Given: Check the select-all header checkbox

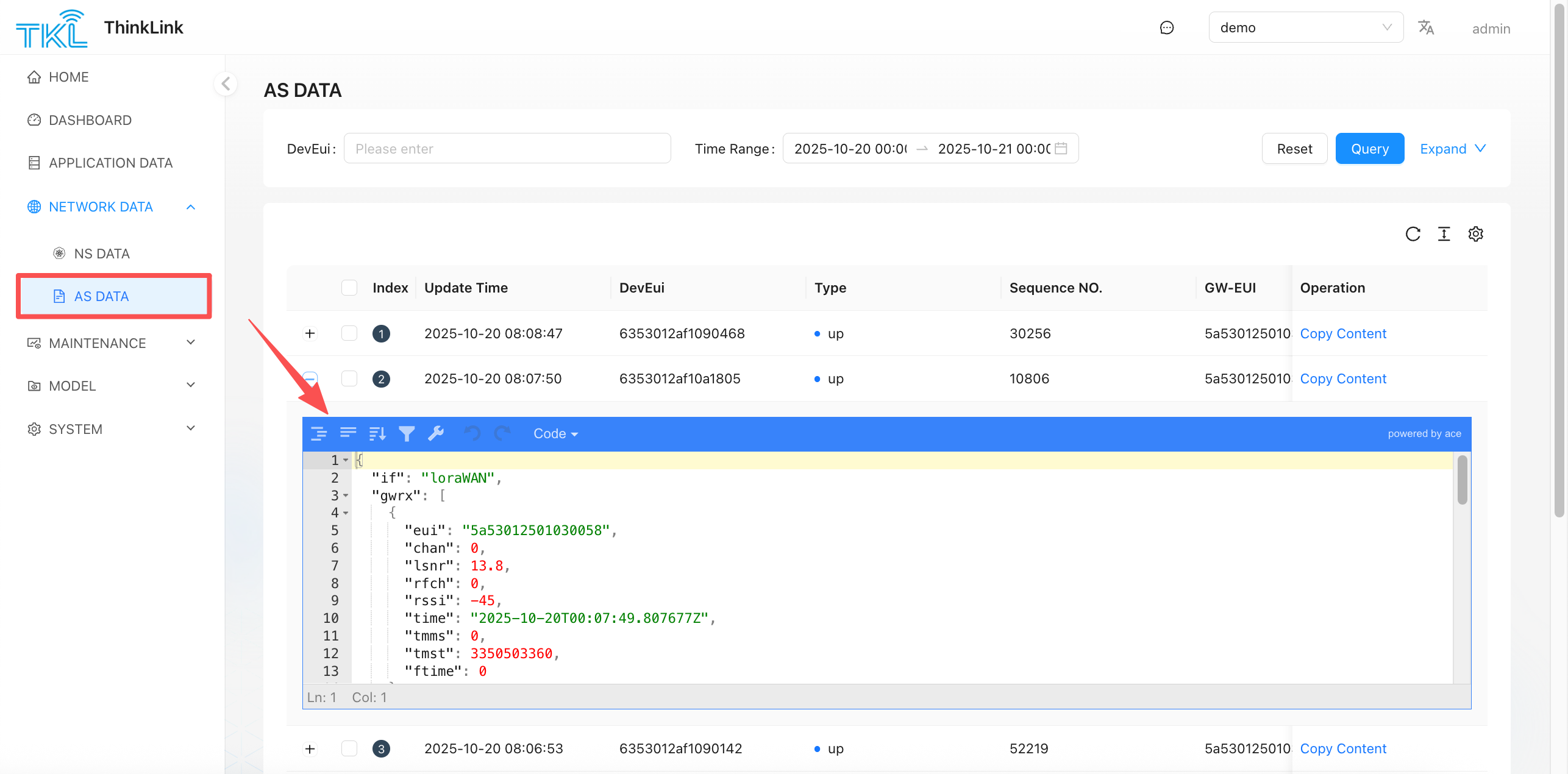Looking at the screenshot, I should click(x=349, y=288).
